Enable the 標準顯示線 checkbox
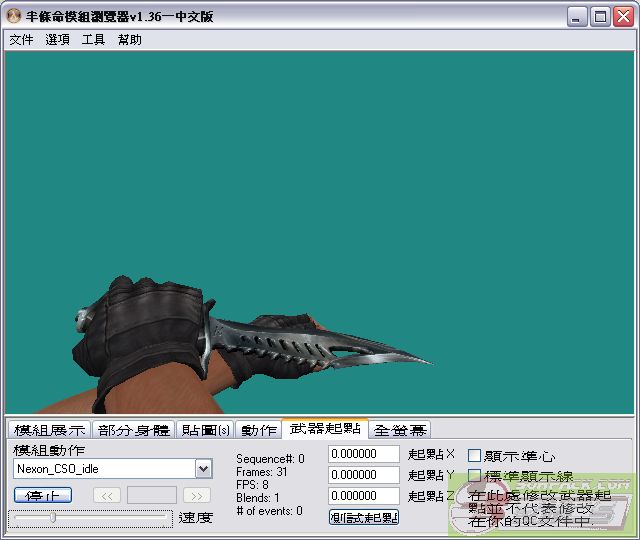This screenshot has width=640, height=540. point(474,476)
